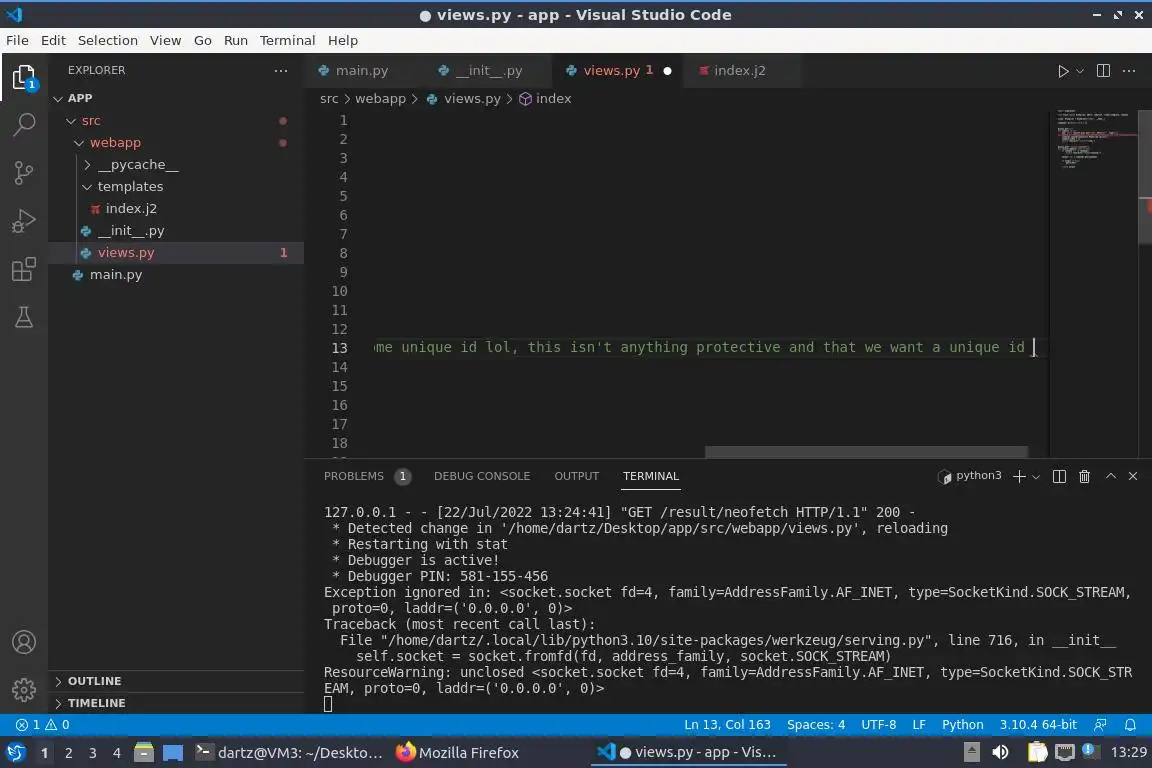Open Mozilla Firefox from the taskbar
Image resolution: width=1152 pixels, height=768 pixels.
point(458,753)
